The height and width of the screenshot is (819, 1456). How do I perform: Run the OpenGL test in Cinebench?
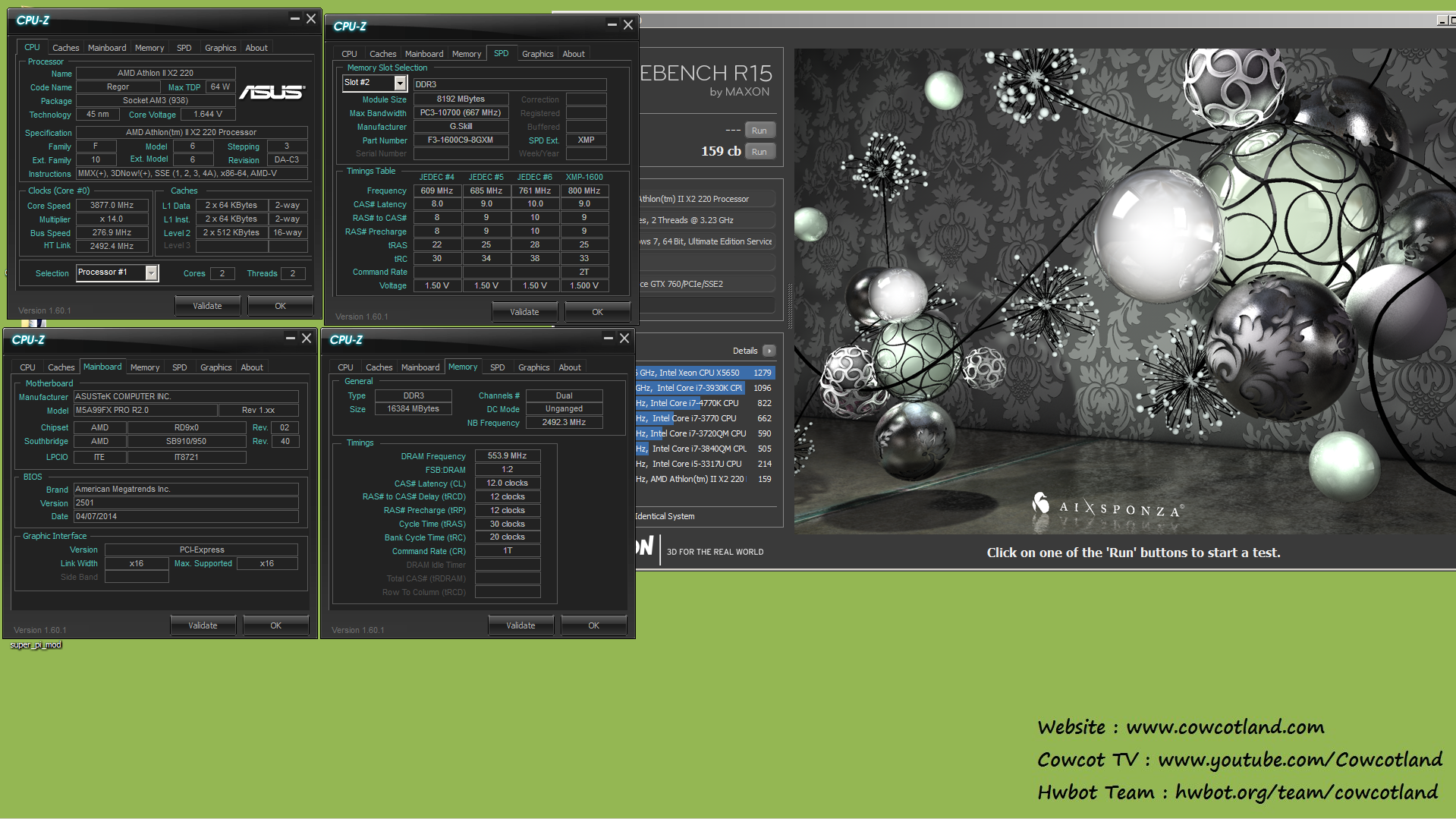(x=759, y=131)
